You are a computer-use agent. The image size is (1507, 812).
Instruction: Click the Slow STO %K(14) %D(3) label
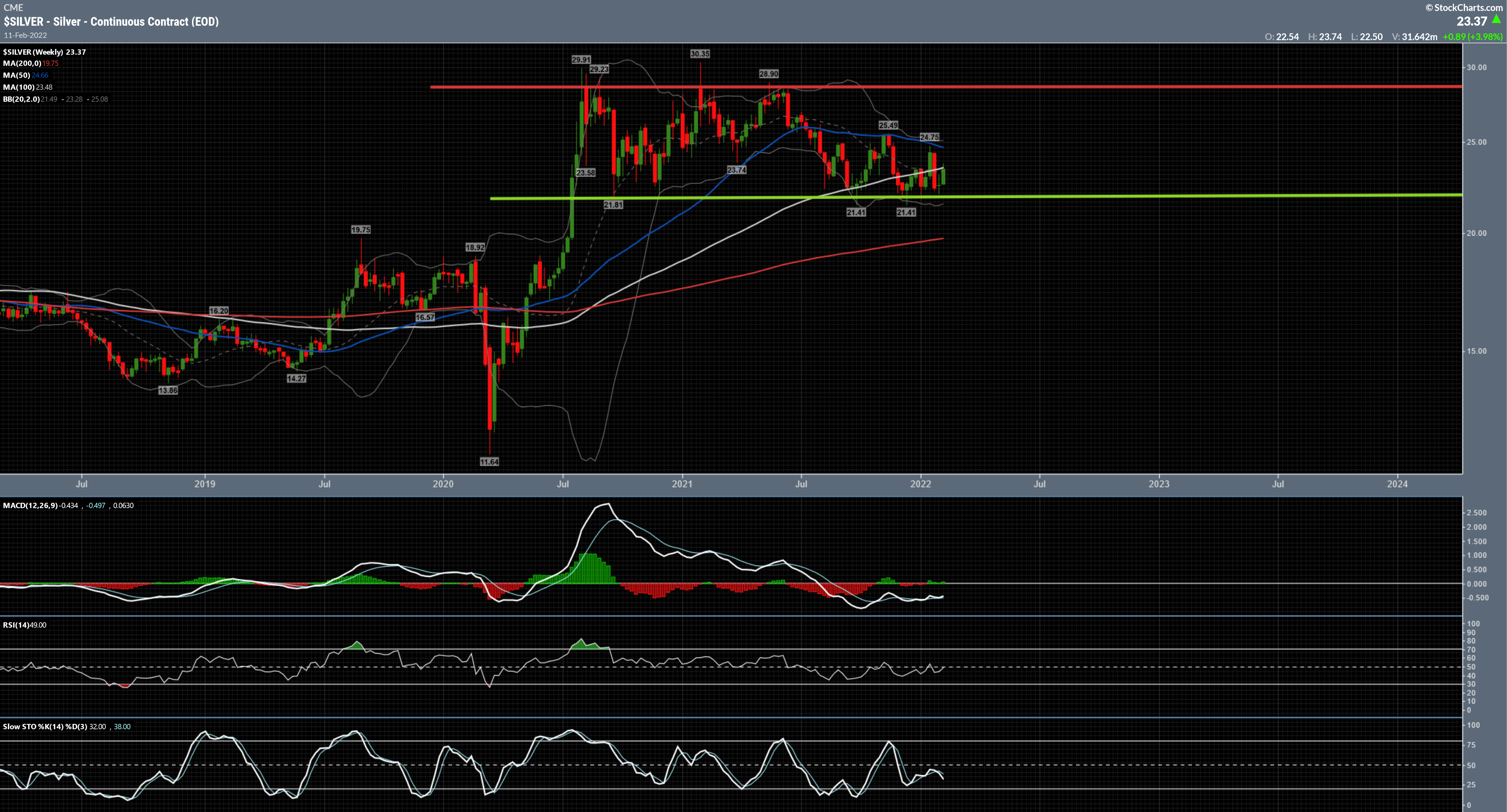(44, 726)
